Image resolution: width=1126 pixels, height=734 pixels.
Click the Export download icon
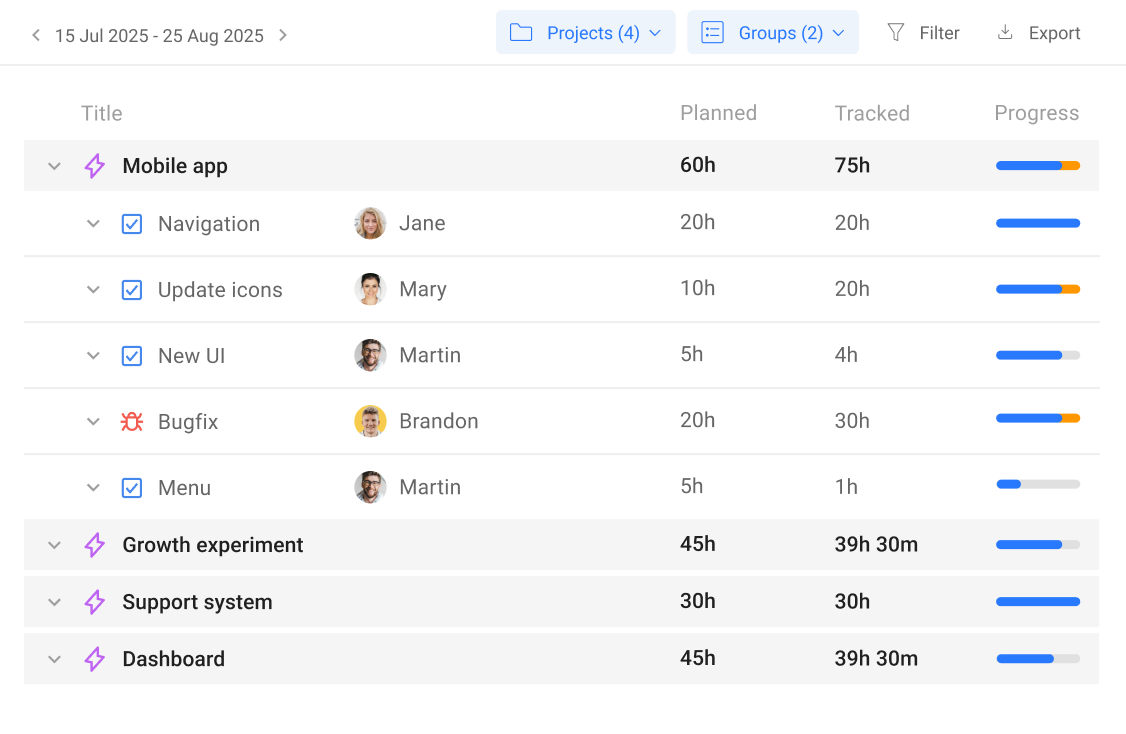[1005, 33]
